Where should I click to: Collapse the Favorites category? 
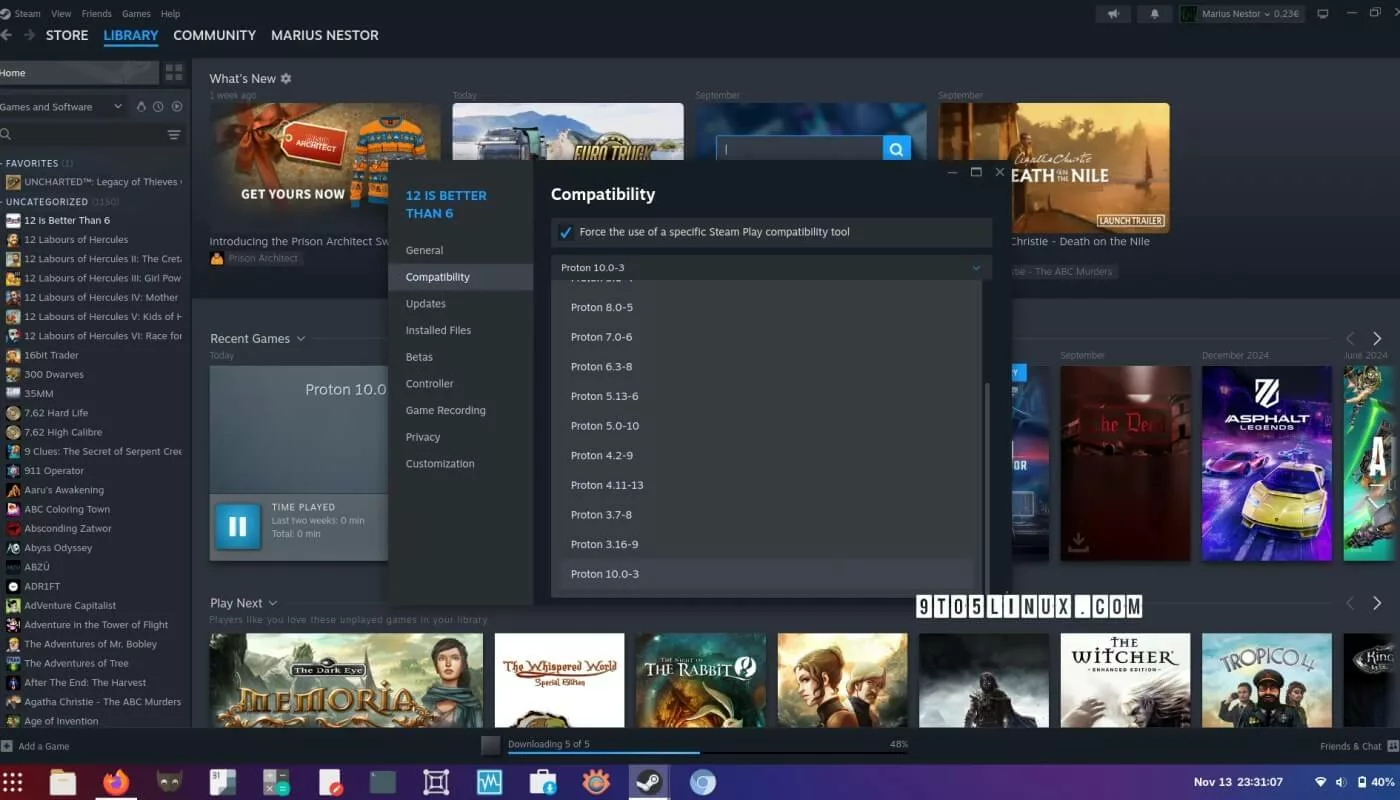pyautogui.click(x=30, y=163)
